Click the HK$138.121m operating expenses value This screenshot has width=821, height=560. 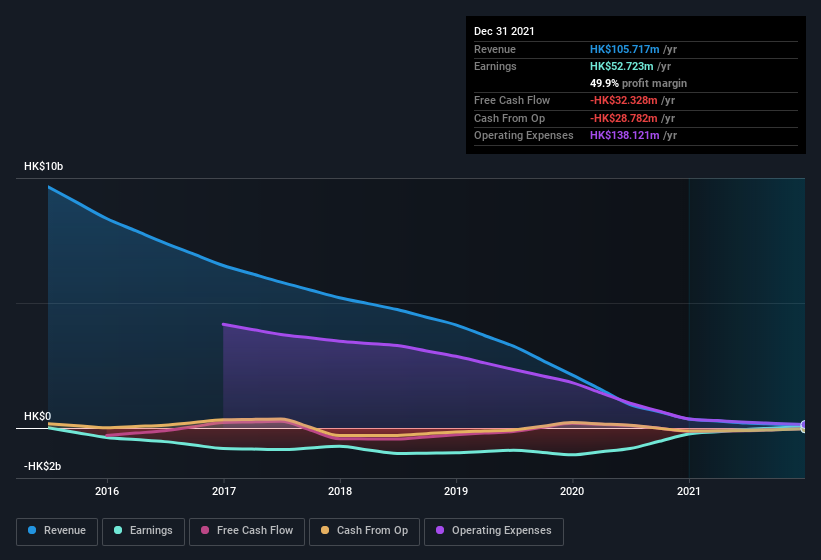click(x=624, y=135)
